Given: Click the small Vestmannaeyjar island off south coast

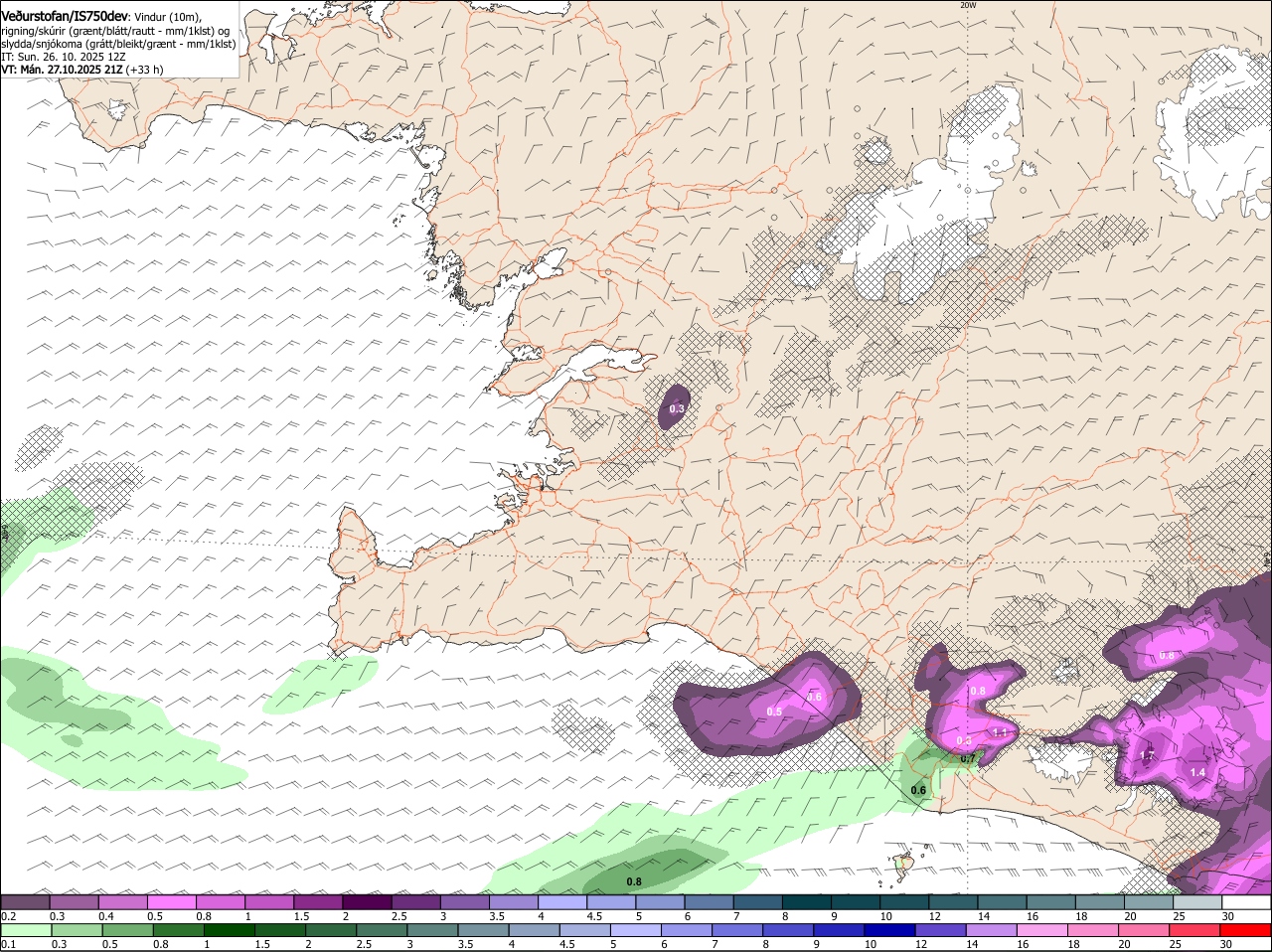Looking at the screenshot, I should [903, 864].
